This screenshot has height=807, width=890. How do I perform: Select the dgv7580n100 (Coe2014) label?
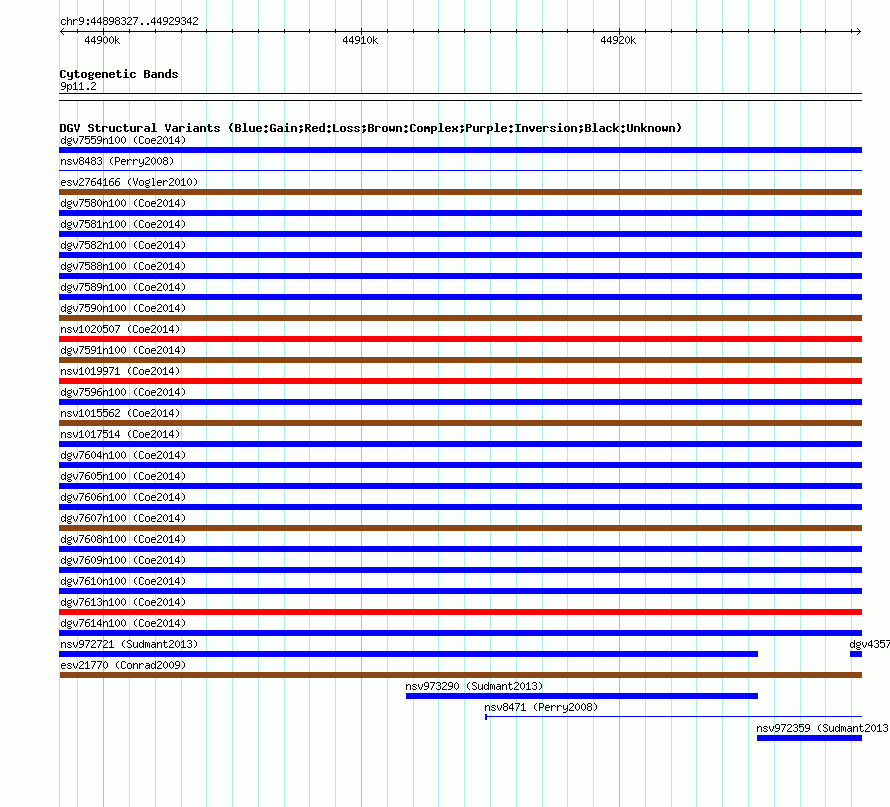pyautogui.click(x=123, y=203)
